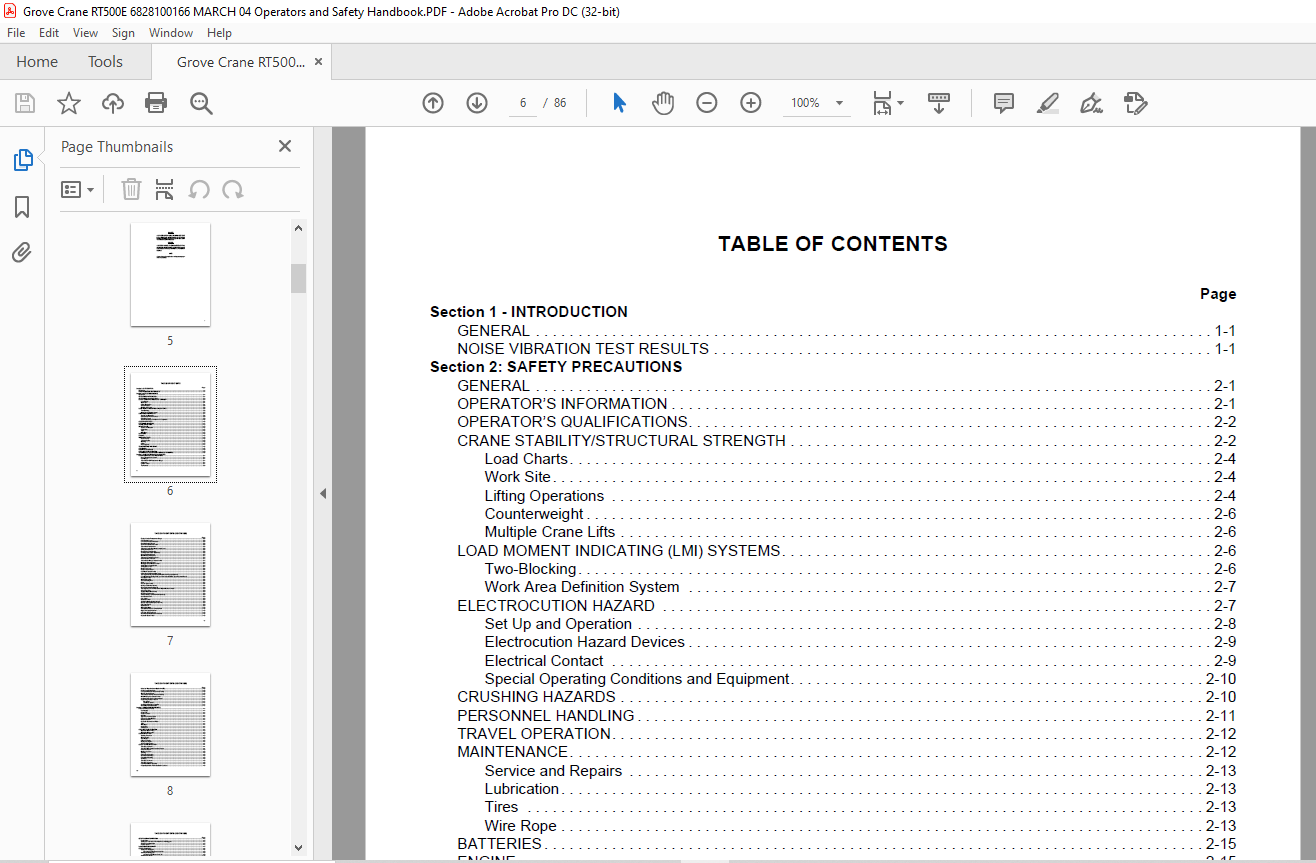Image resolution: width=1316 pixels, height=863 pixels.
Task: Open the Help menu
Action: (x=219, y=33)
